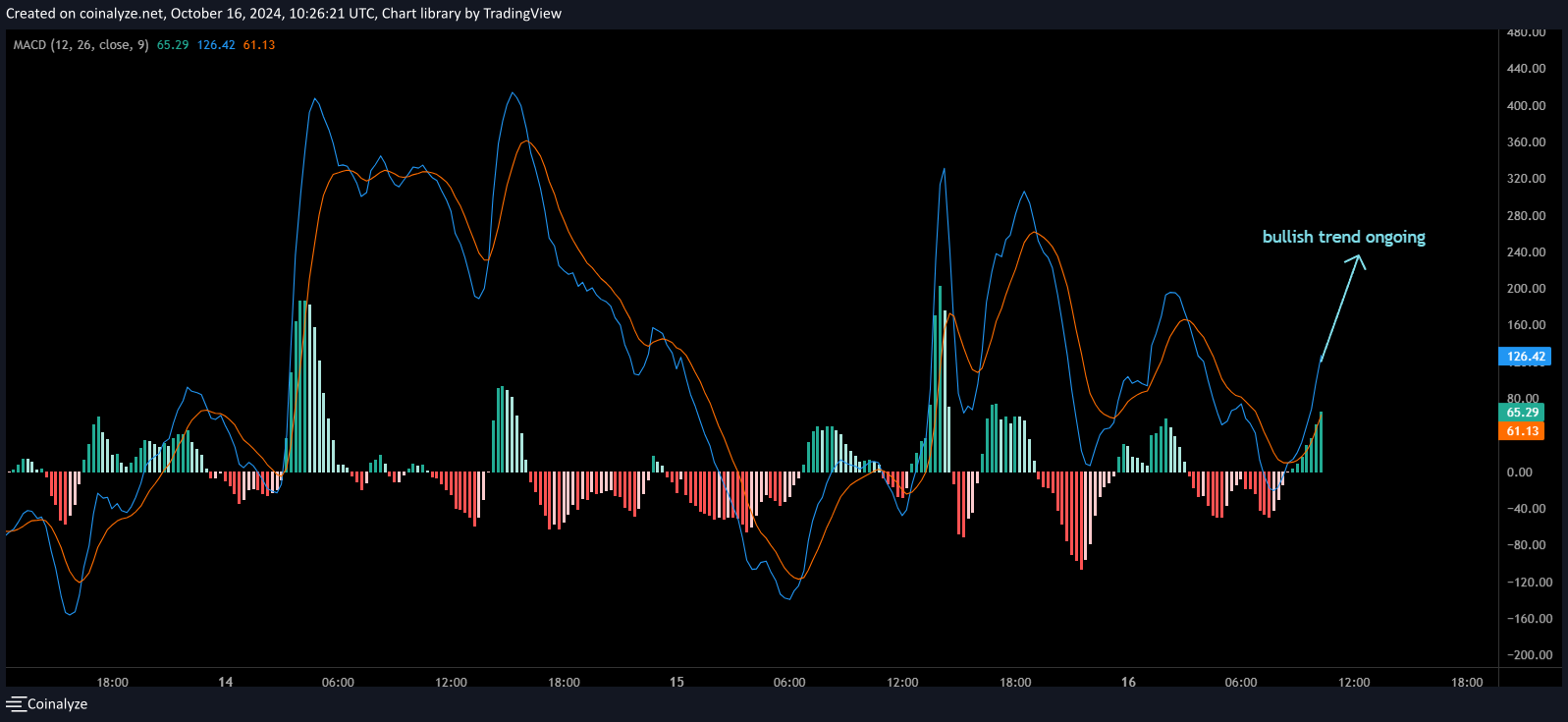
Task: Open the MACD (12, 26, close, 9) indicator label
Action: 81,45
